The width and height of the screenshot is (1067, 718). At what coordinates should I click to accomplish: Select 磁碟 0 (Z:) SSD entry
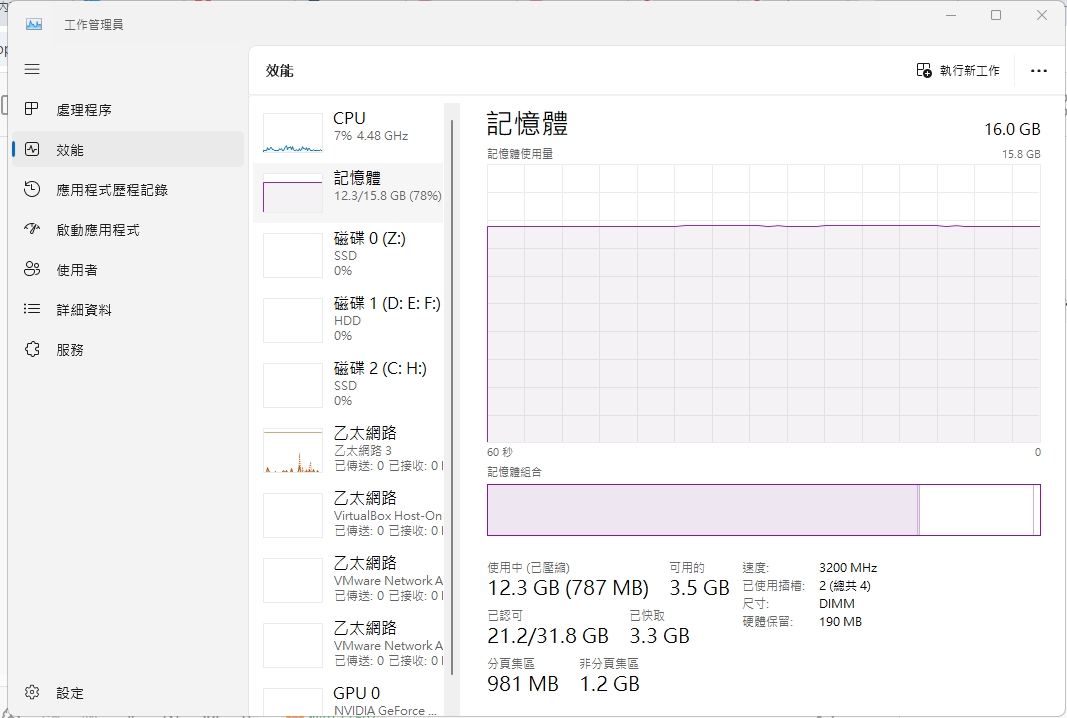coord(350,254)
